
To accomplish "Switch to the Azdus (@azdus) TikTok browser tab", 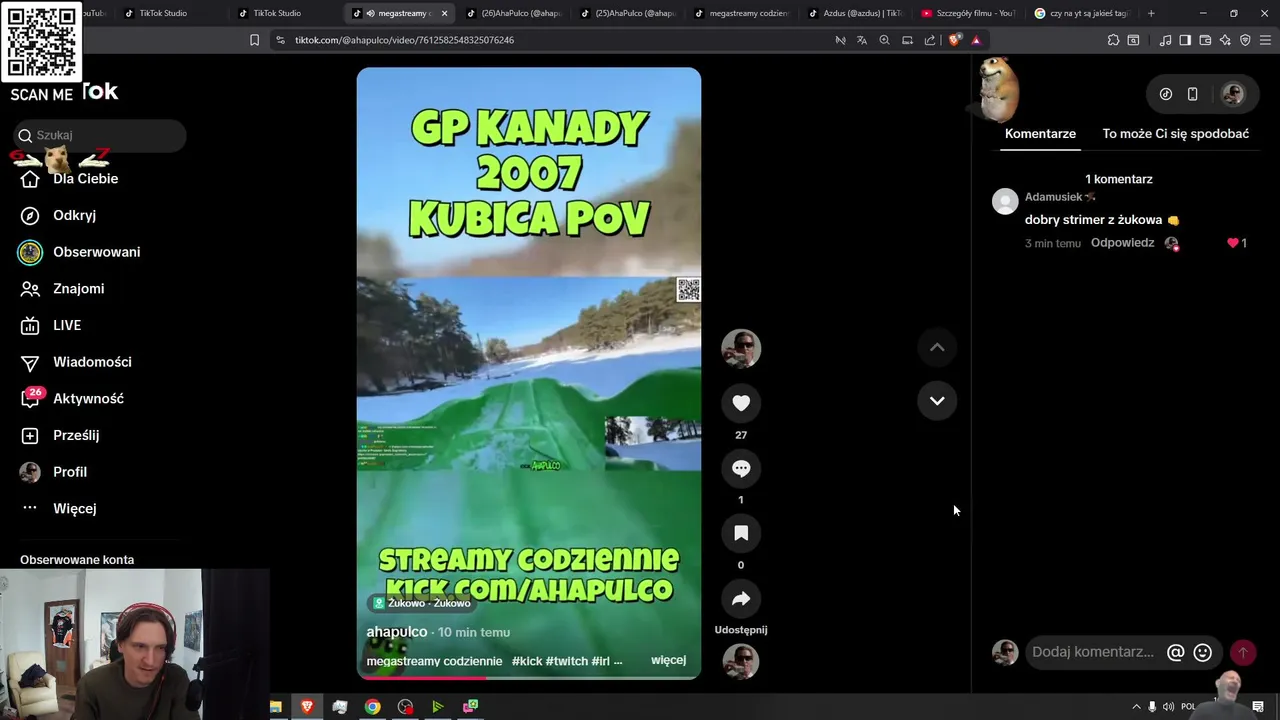I will [x=857, y=13].
